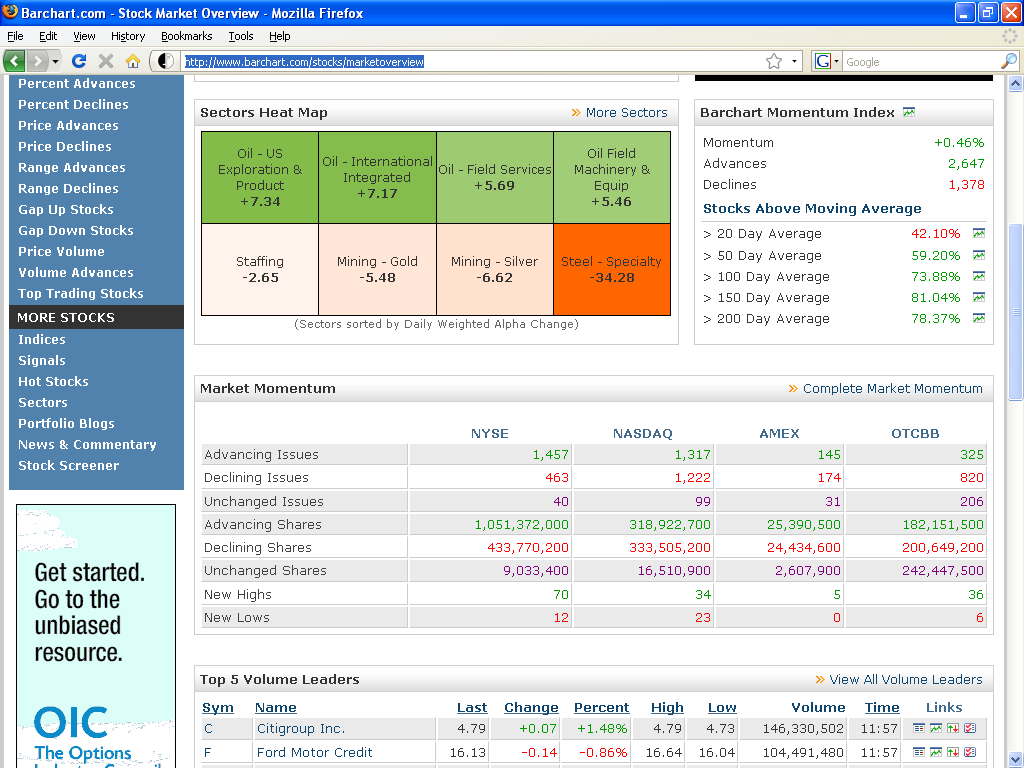Click the Google search input field
The width and height of the screenshot is (1024, 768).
click(x=921, y=62)
